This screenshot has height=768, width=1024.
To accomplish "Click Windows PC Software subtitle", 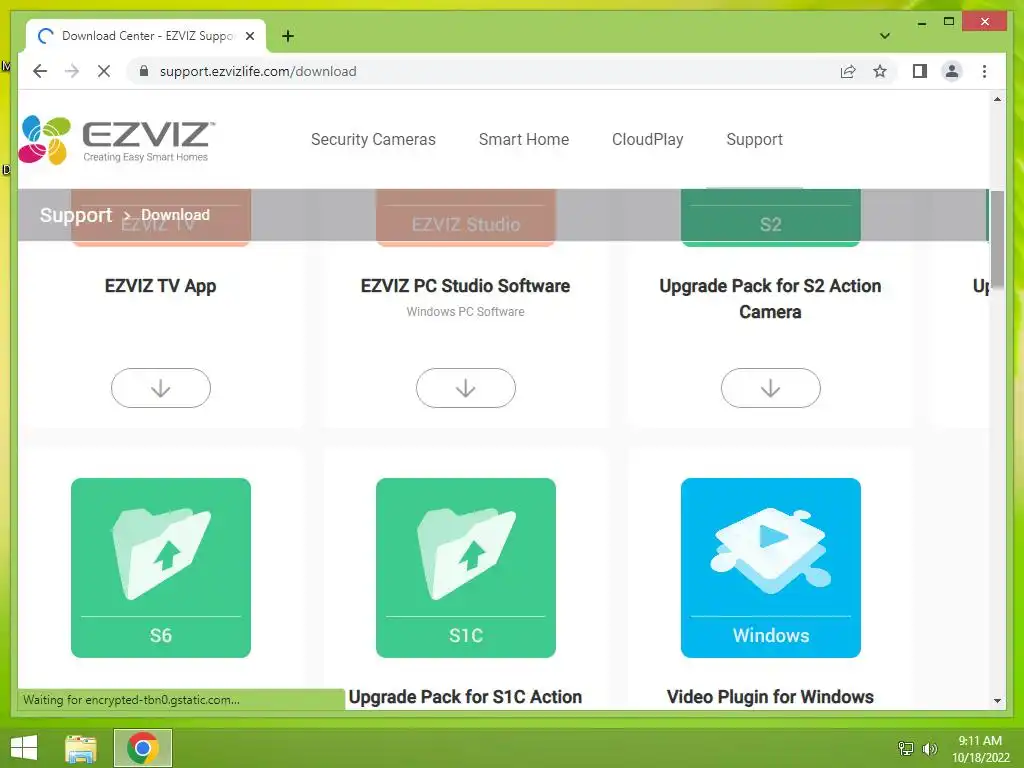I will (466, 312).
